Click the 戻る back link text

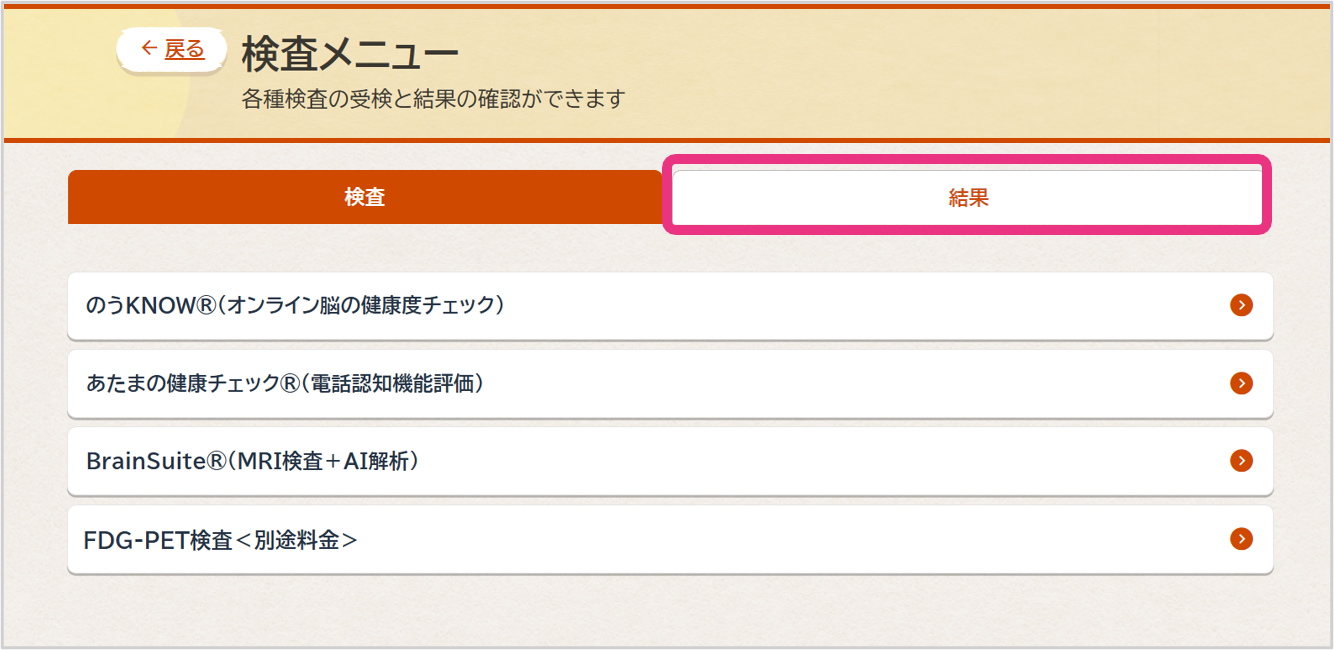coord(184,49)
